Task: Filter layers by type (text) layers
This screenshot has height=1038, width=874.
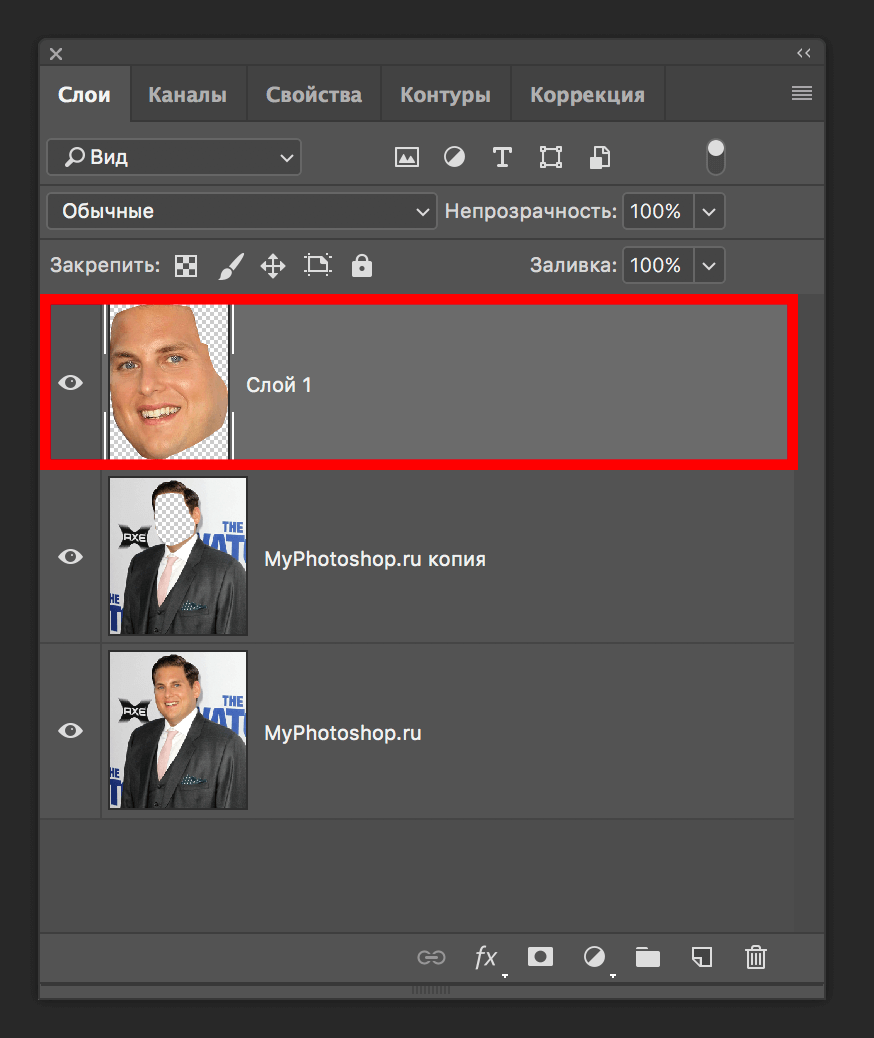Action: tap(502, 157)
